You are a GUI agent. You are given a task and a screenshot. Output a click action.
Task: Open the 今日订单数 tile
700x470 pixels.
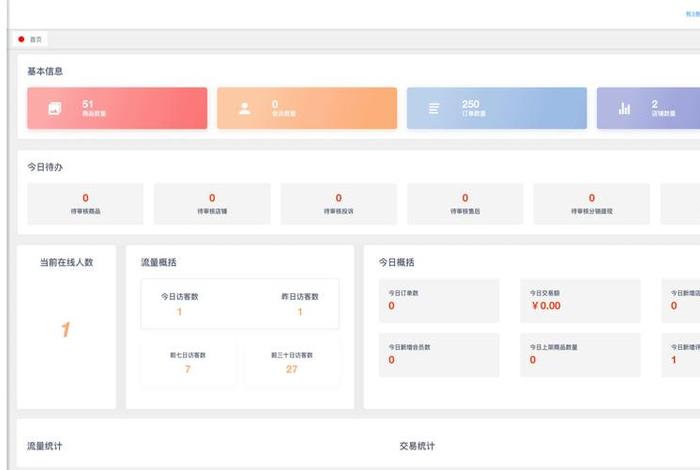439,301
